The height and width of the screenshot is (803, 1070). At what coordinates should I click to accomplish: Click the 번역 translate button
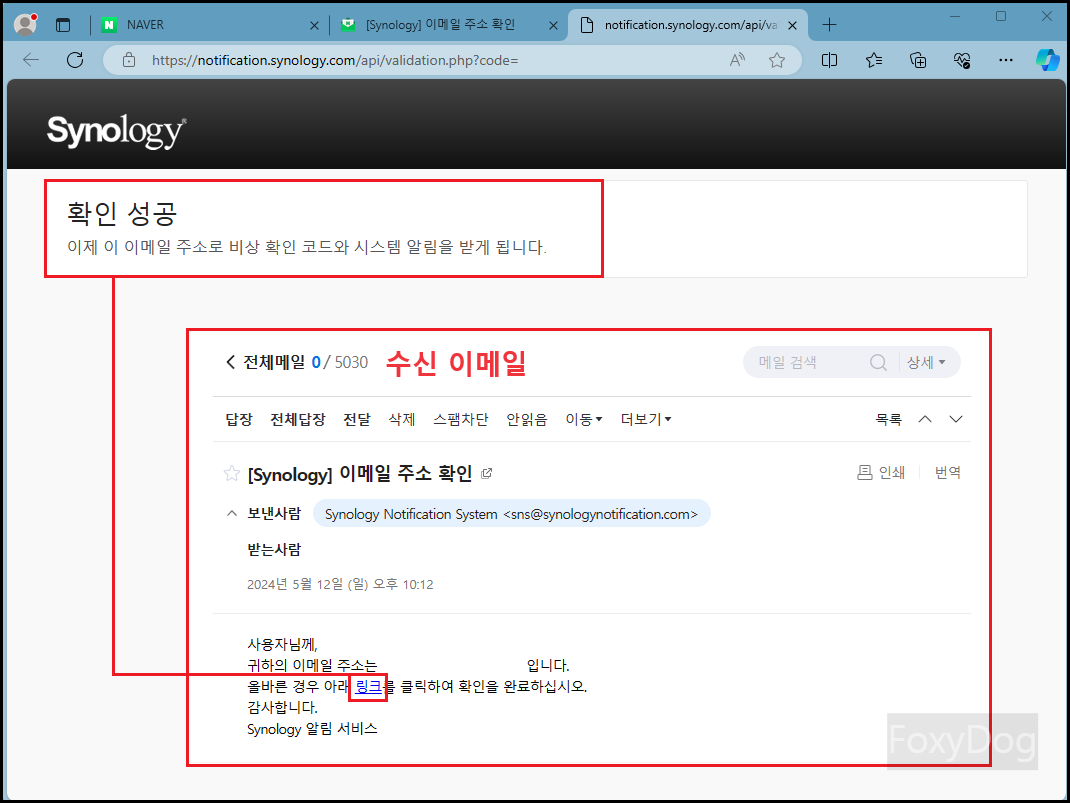(948, 472)
